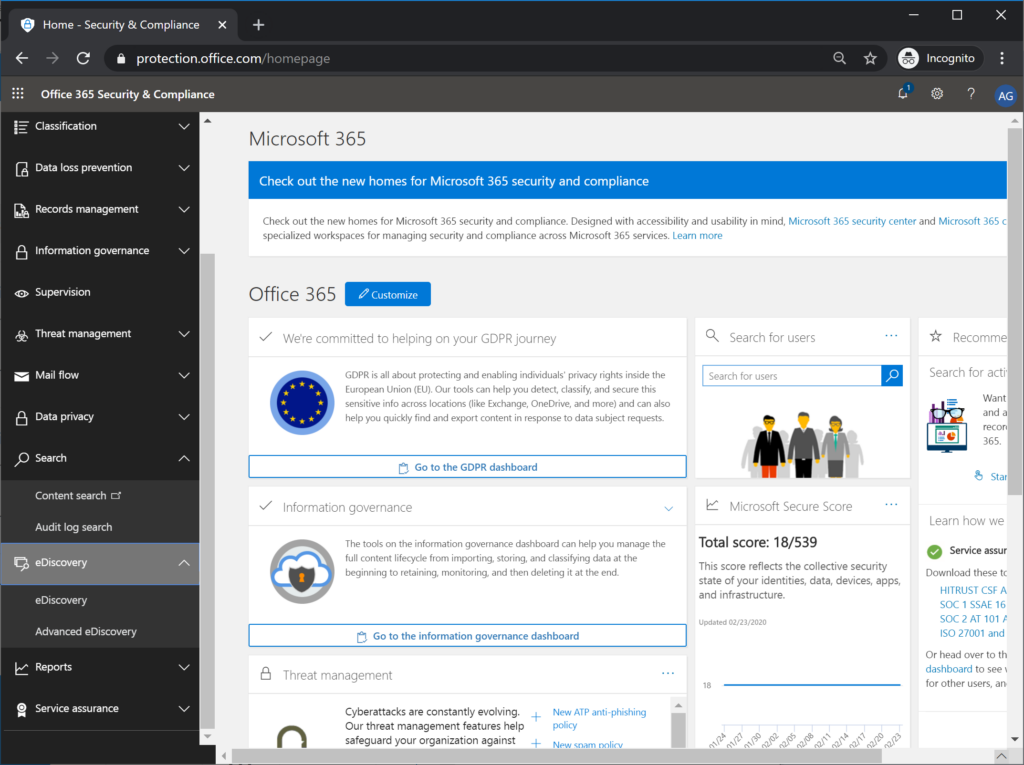The height and width of the screenshot is (765, 1024).
Task: Open the Help question mark
Action: click(x=970, y=93)
